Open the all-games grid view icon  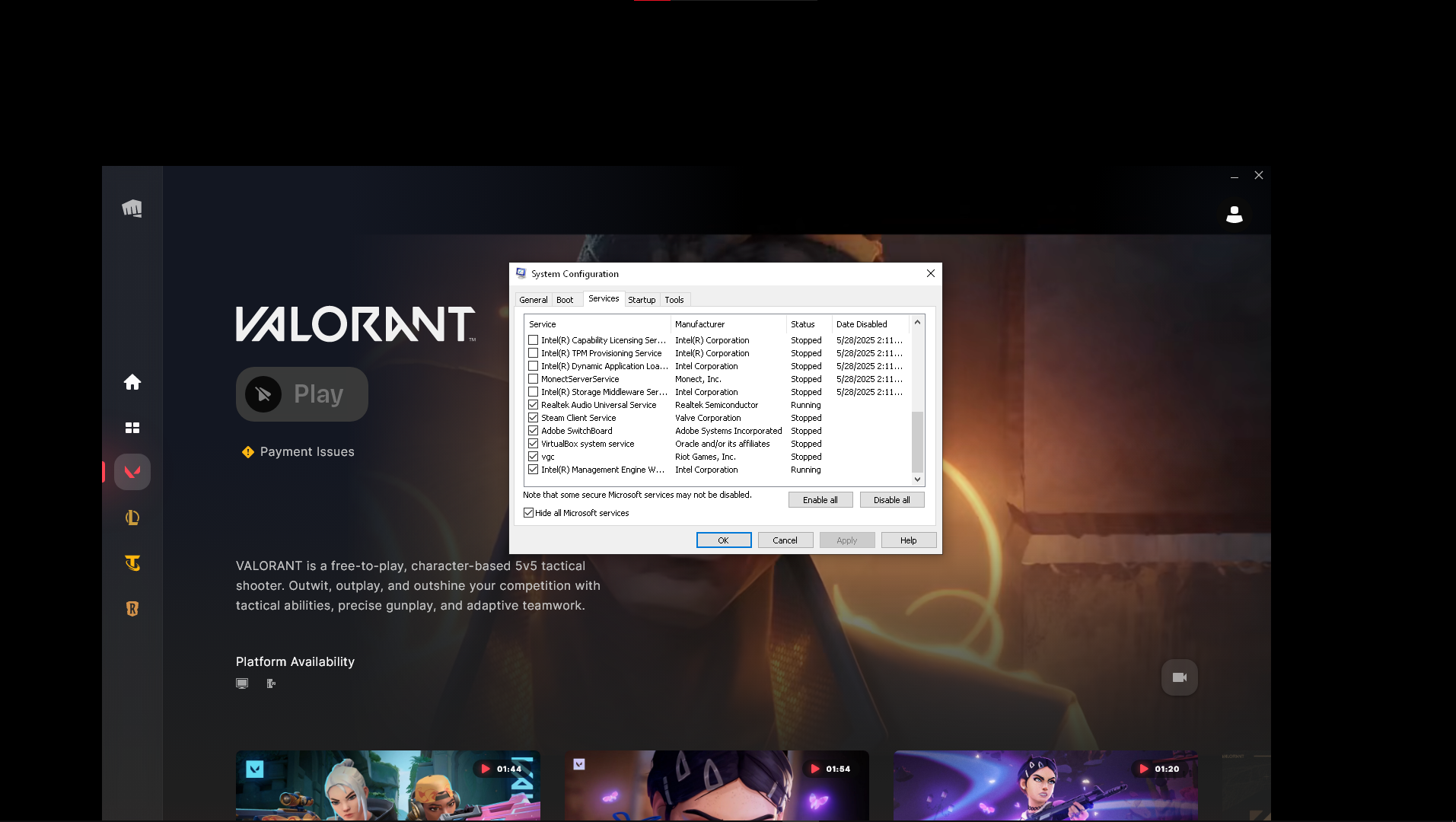(132, 428)
